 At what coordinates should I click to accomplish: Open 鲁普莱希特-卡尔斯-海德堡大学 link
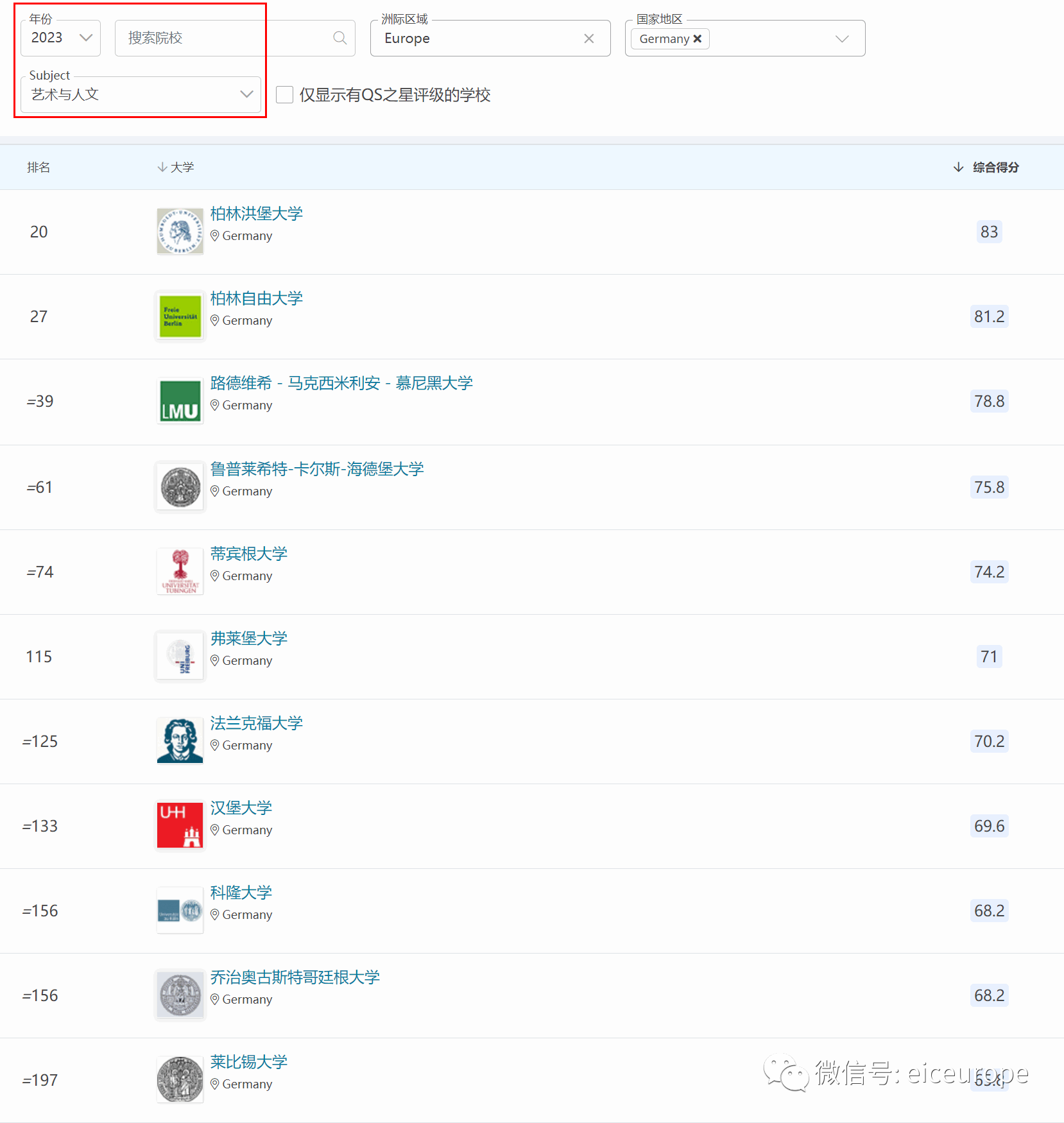(x=317, y=469)
